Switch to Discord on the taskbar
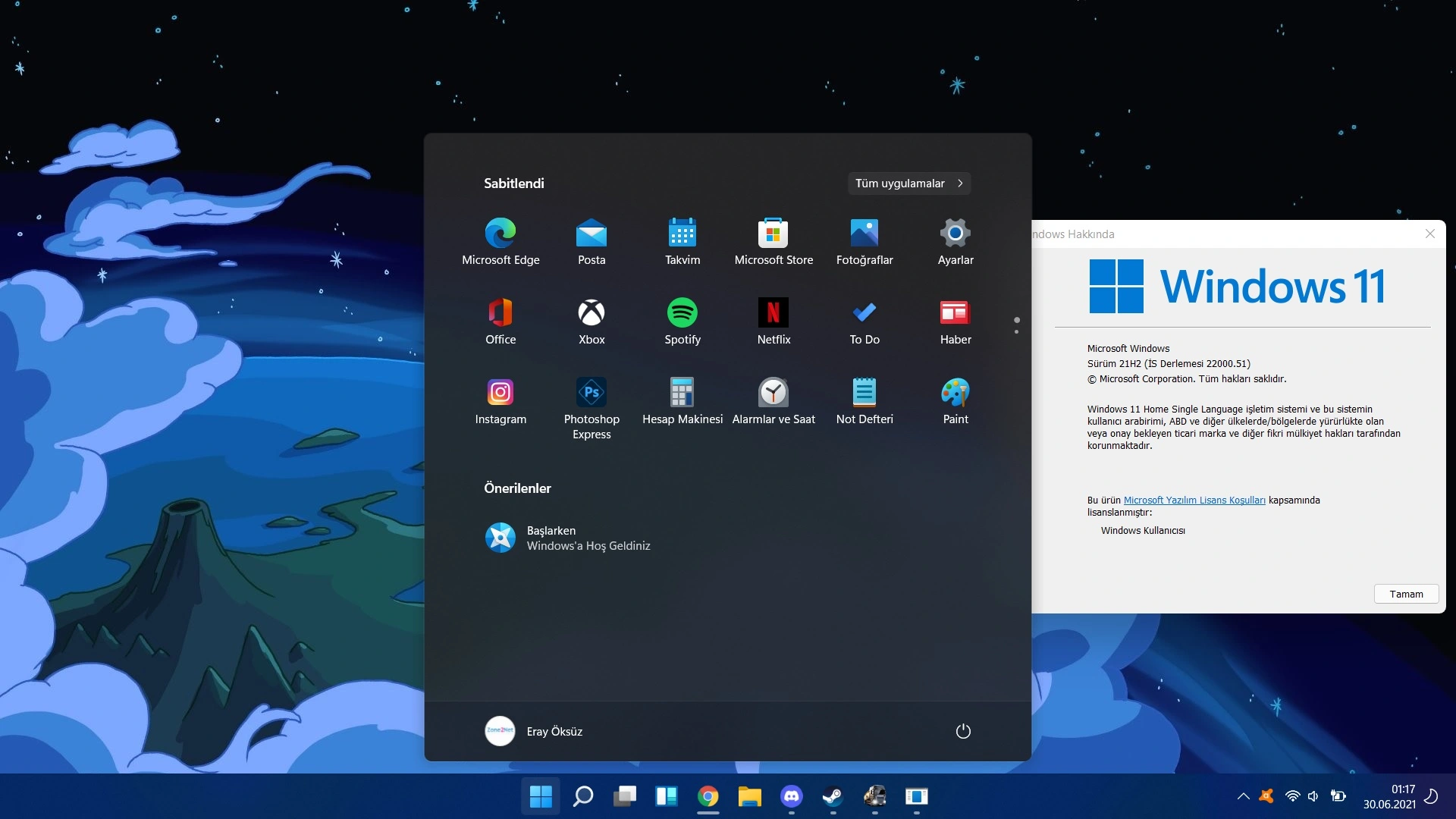 point(791,796)
